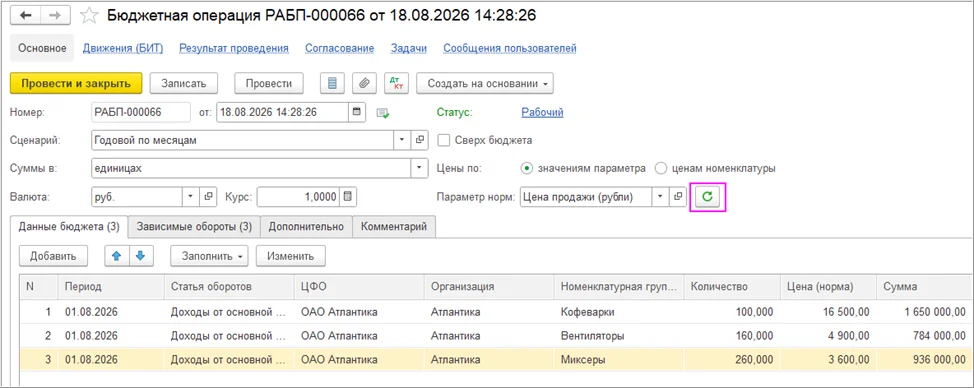Move the row up with blue arrow
Image resolution: width=974 pixels, height=388 pixels.
coord(116,256)
